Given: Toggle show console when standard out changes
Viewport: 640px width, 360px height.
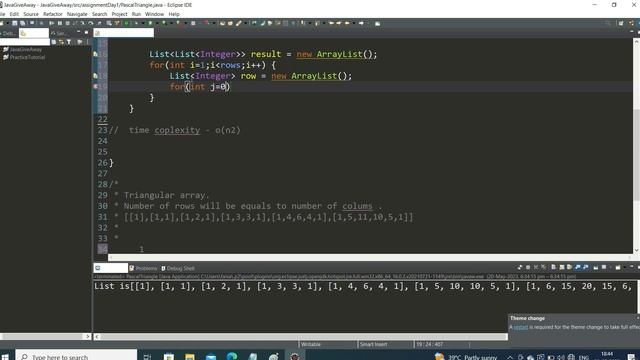Looking at the screenshot, I should (577, 267).
